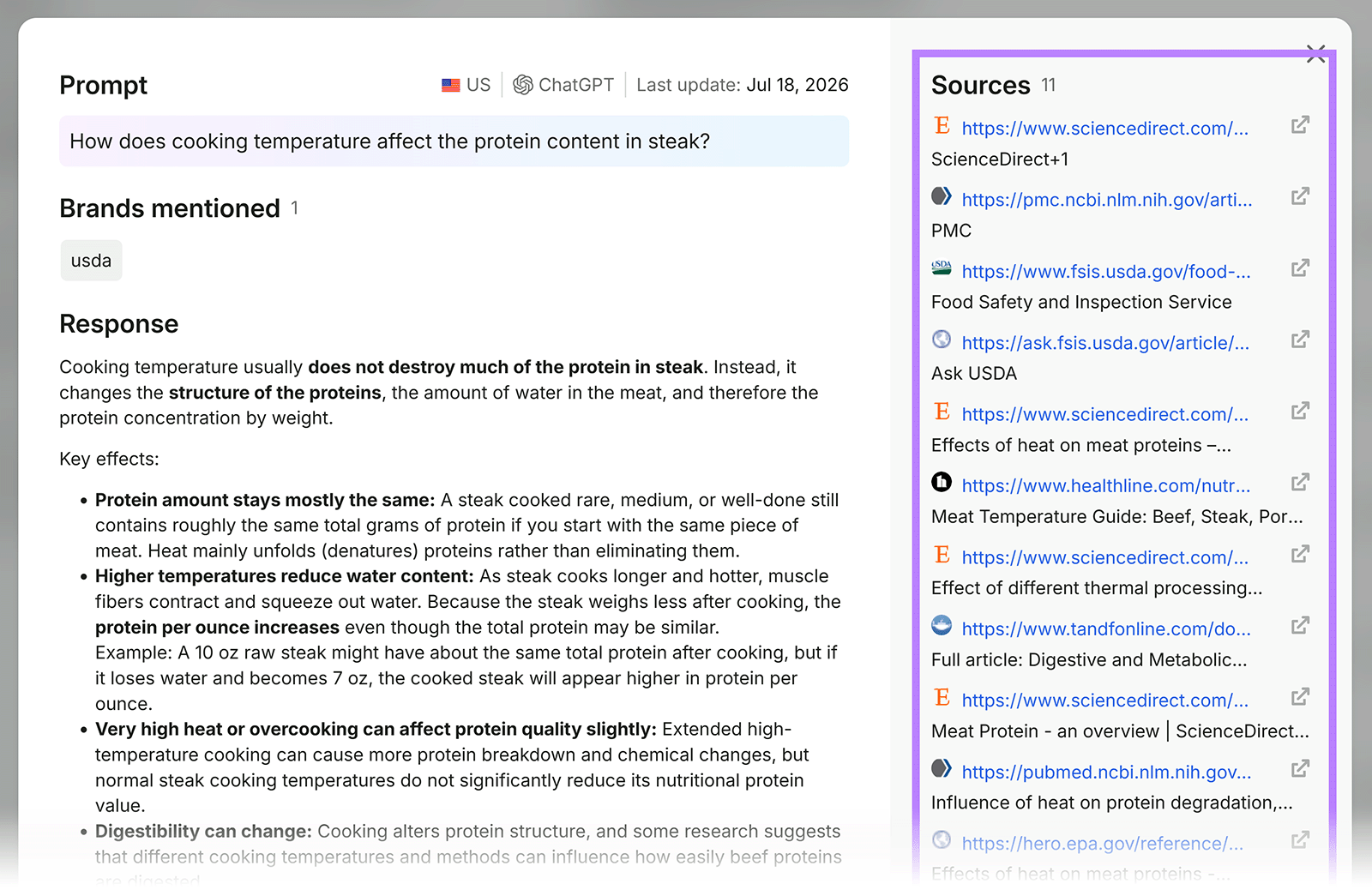
Task: Click 'Protein amount stays mostly the same:' bullet
Action: tap(265, 500)
